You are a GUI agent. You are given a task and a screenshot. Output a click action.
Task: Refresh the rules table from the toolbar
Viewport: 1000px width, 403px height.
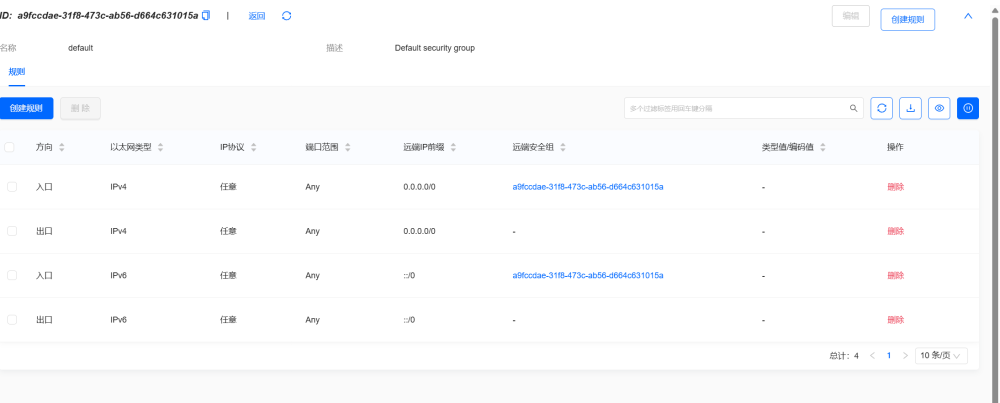click(881, 108)
